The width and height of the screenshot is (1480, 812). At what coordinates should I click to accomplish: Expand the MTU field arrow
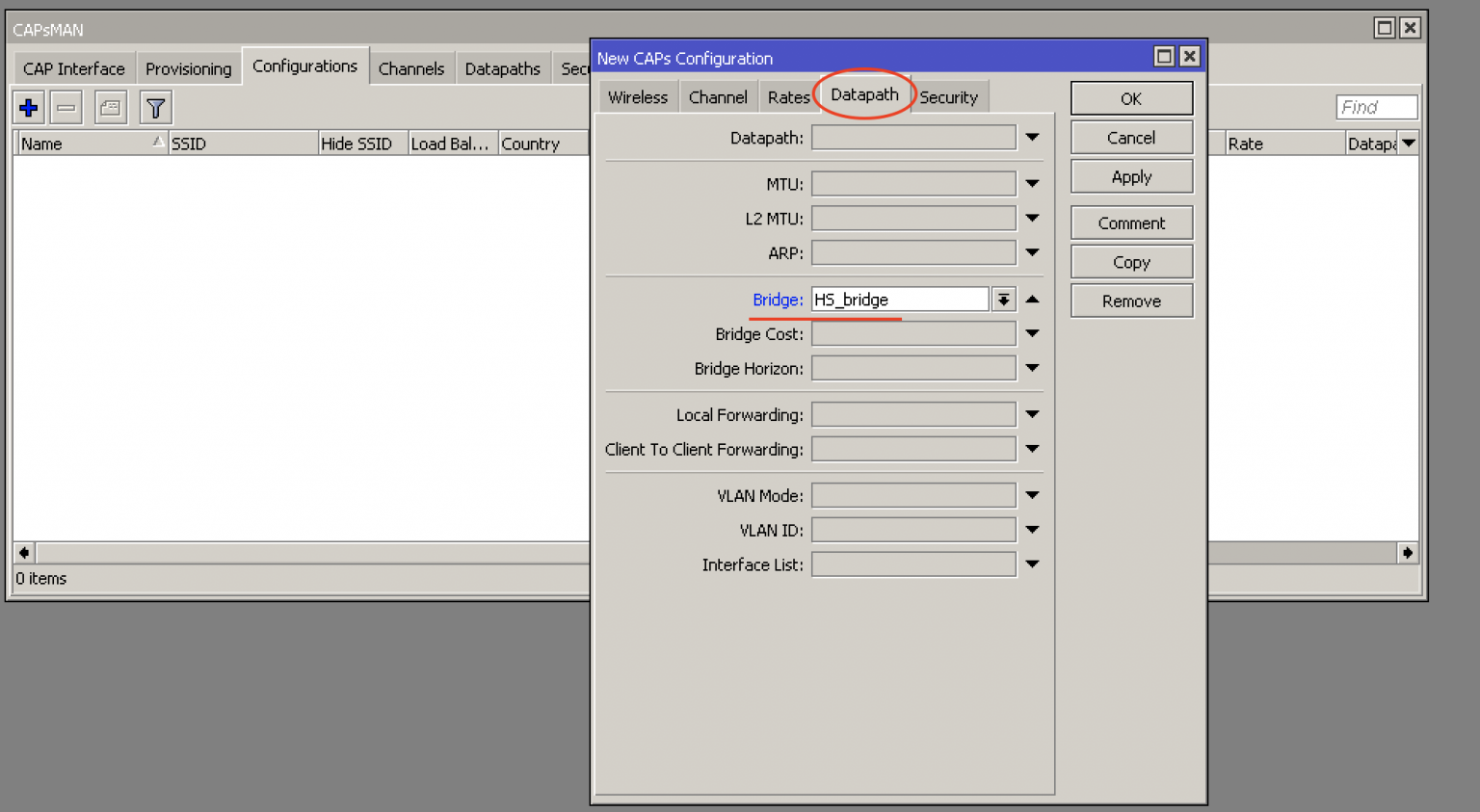click(1032, 184)
